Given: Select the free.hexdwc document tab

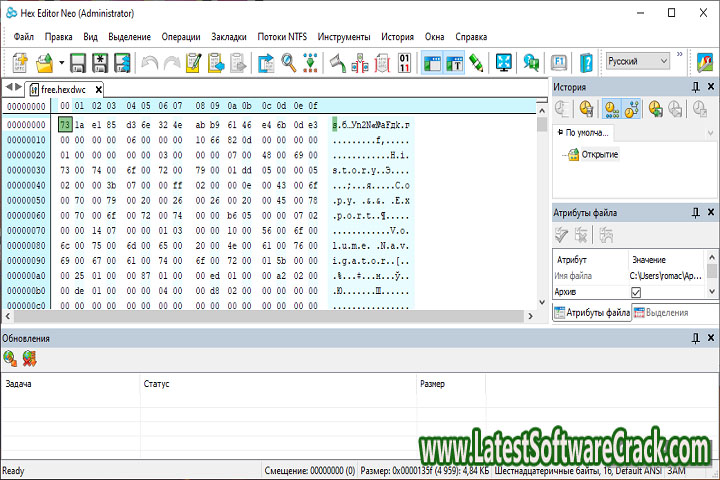Looking at the screenshot, I should click(x=63, y=90).
